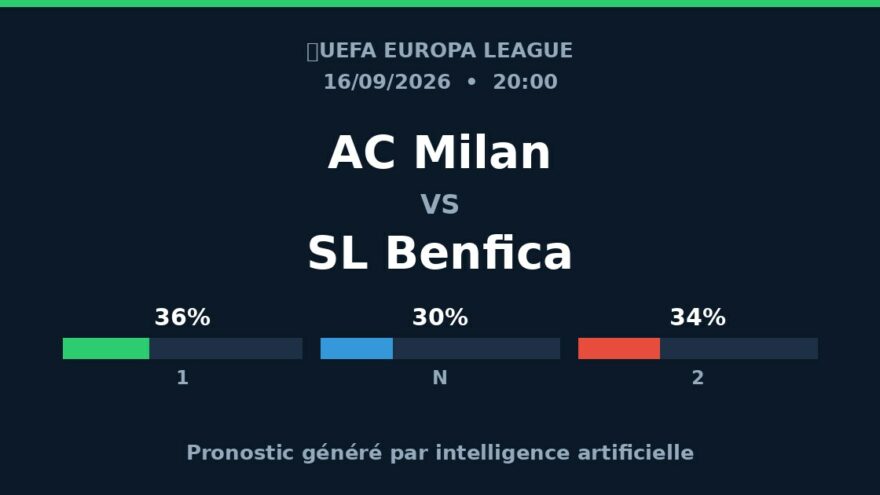Click the unfilled part of home win bar

click(x=226, y=349)
